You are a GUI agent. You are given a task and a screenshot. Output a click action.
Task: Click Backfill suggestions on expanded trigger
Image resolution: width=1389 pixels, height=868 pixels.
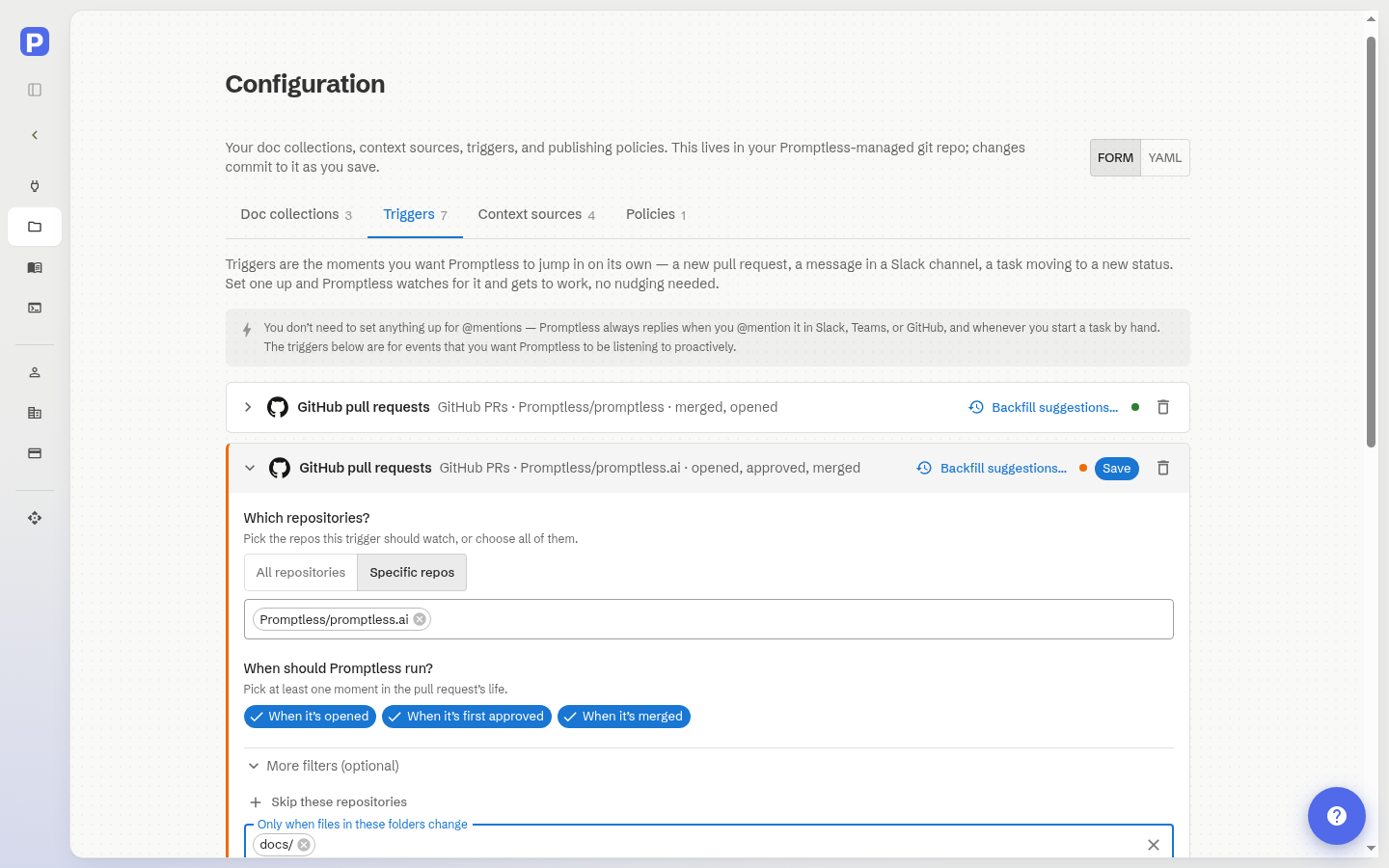[992, 468]
